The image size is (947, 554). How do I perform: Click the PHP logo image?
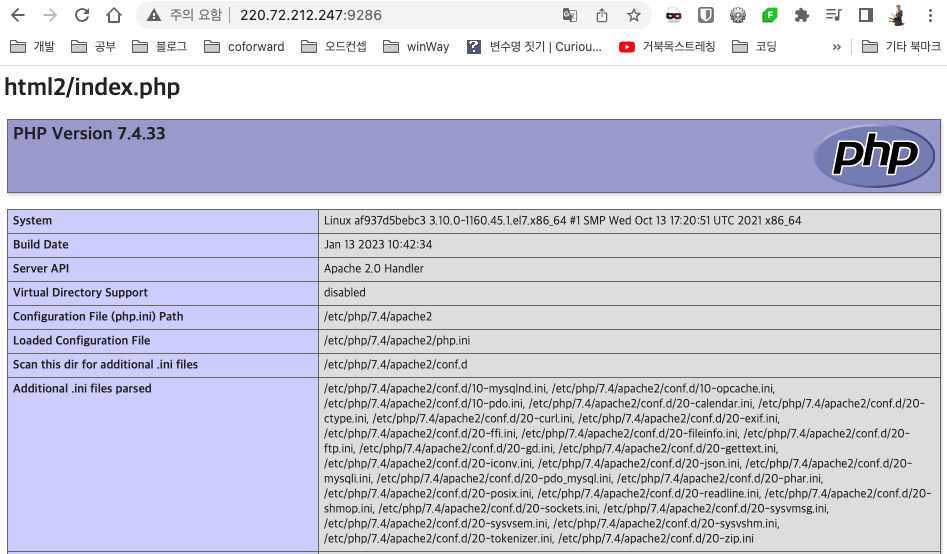[875, 155]
